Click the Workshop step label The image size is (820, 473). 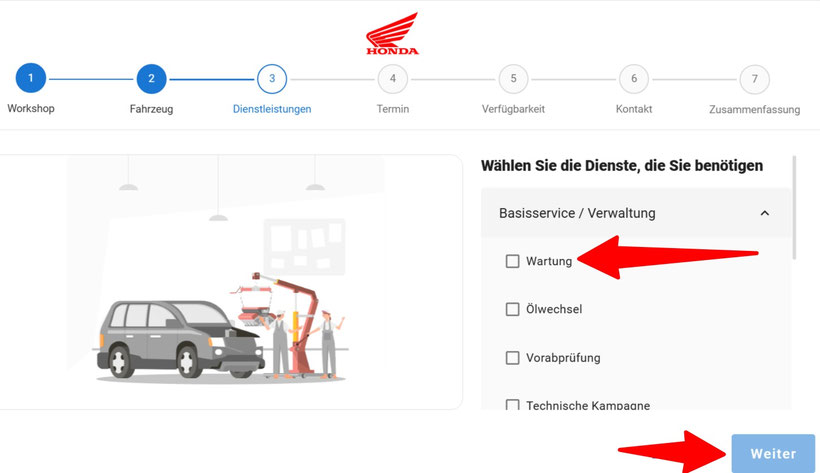click(x=31, y=108)
